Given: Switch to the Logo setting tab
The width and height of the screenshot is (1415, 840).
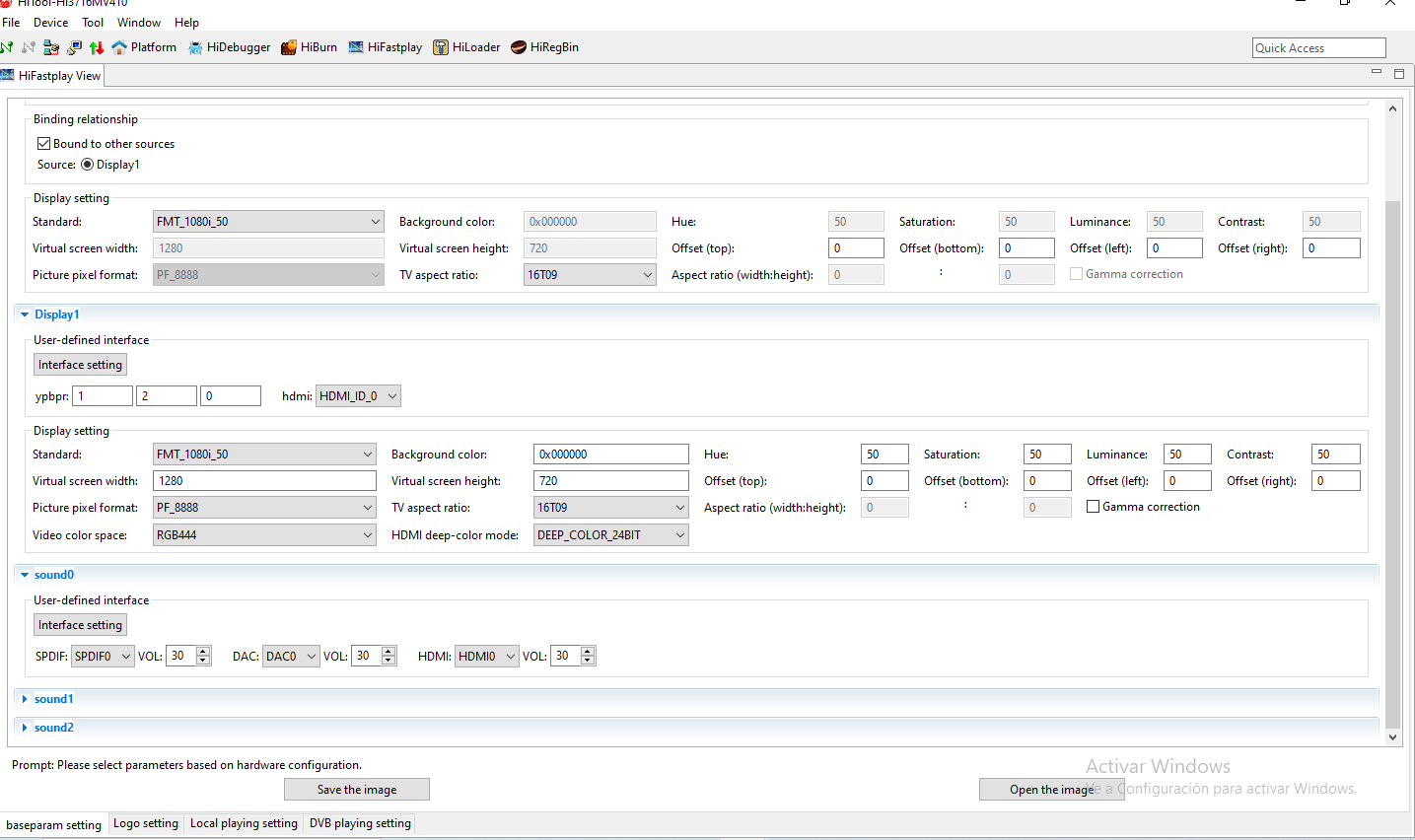Looking at the screenshot, I should point(146,823).
